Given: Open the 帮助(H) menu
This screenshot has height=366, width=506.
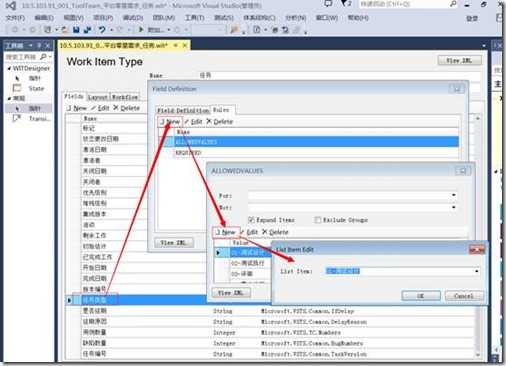Looking at the screenshot, I should (x=358, y=18).
